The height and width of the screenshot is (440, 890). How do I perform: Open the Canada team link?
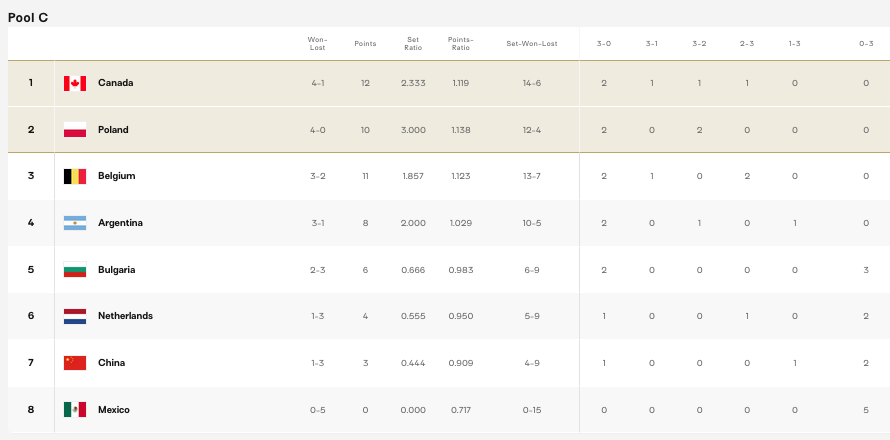tap(115, 83)
